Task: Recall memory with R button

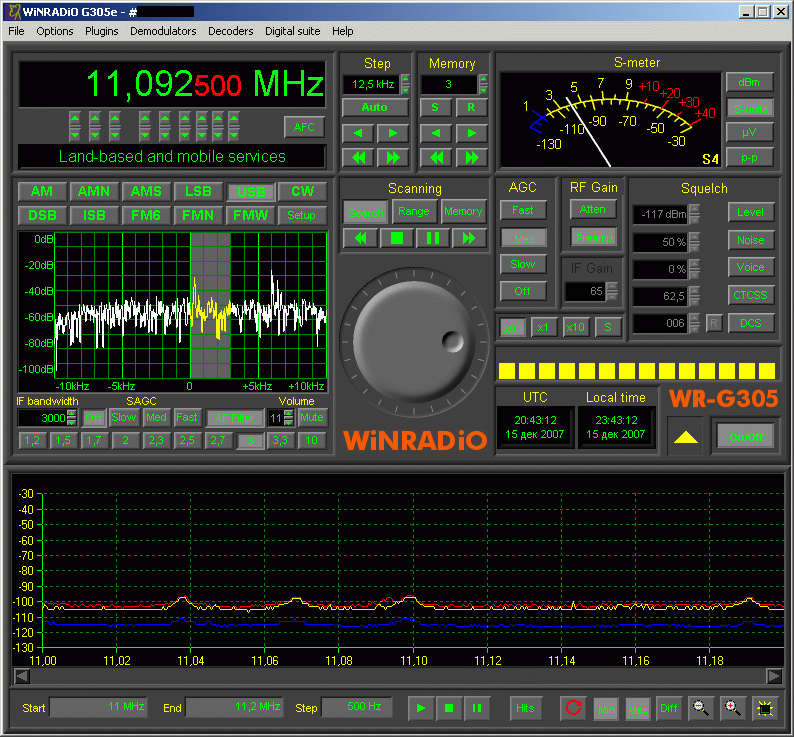Action: (x=471, y=107)
